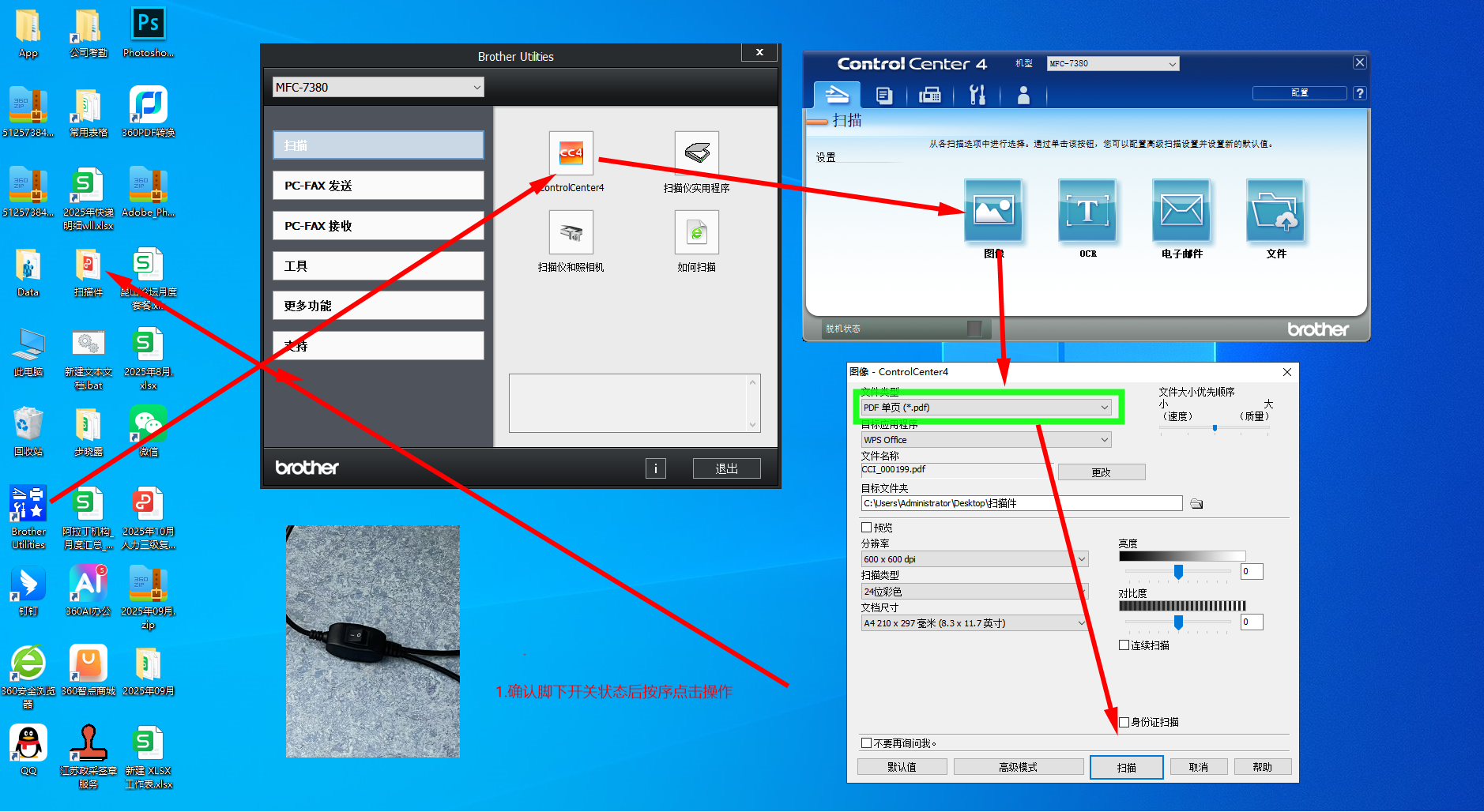Click the 电子邮件 envelope scan icon
The height and width of the screenshot is (812, 1484).
(x=1181, y=211)
